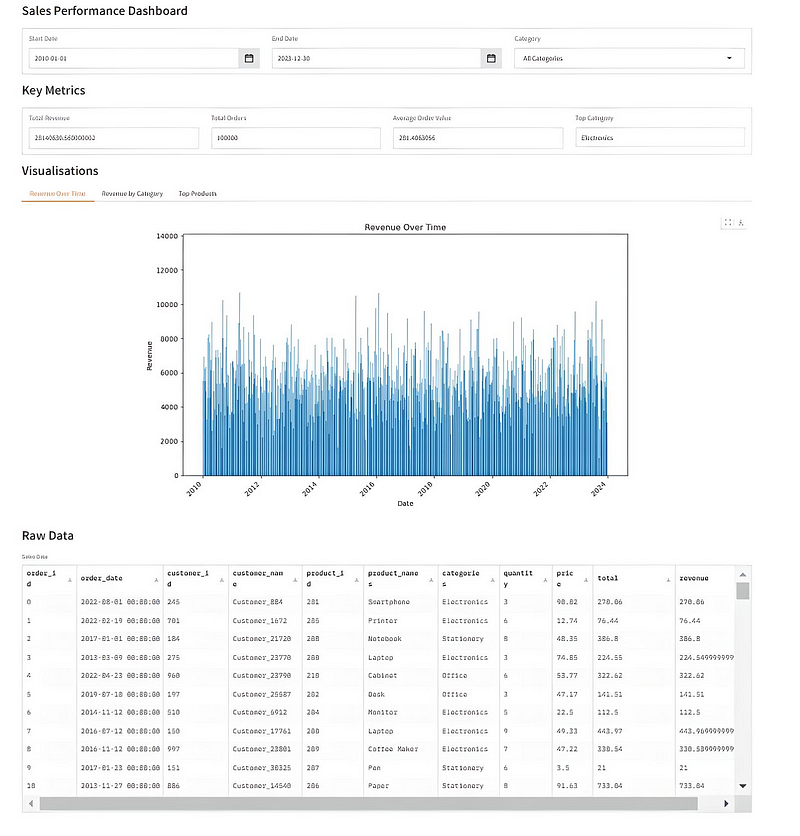Viewport: 800px width, 836px height.
Task: Sort table by quantity column arrow
Action: [x=545, y=580]
